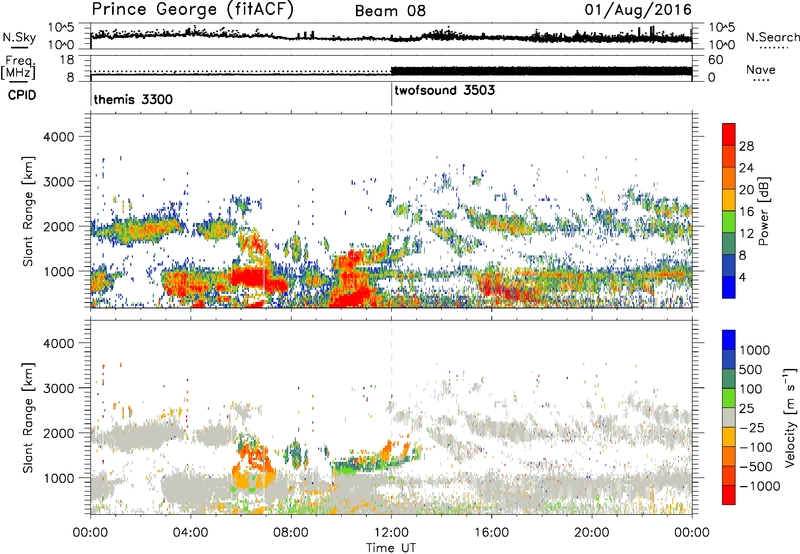Click the 4000 tick on power panel axis
Screen dimensions: 800x554
click(x=58, y=137)
